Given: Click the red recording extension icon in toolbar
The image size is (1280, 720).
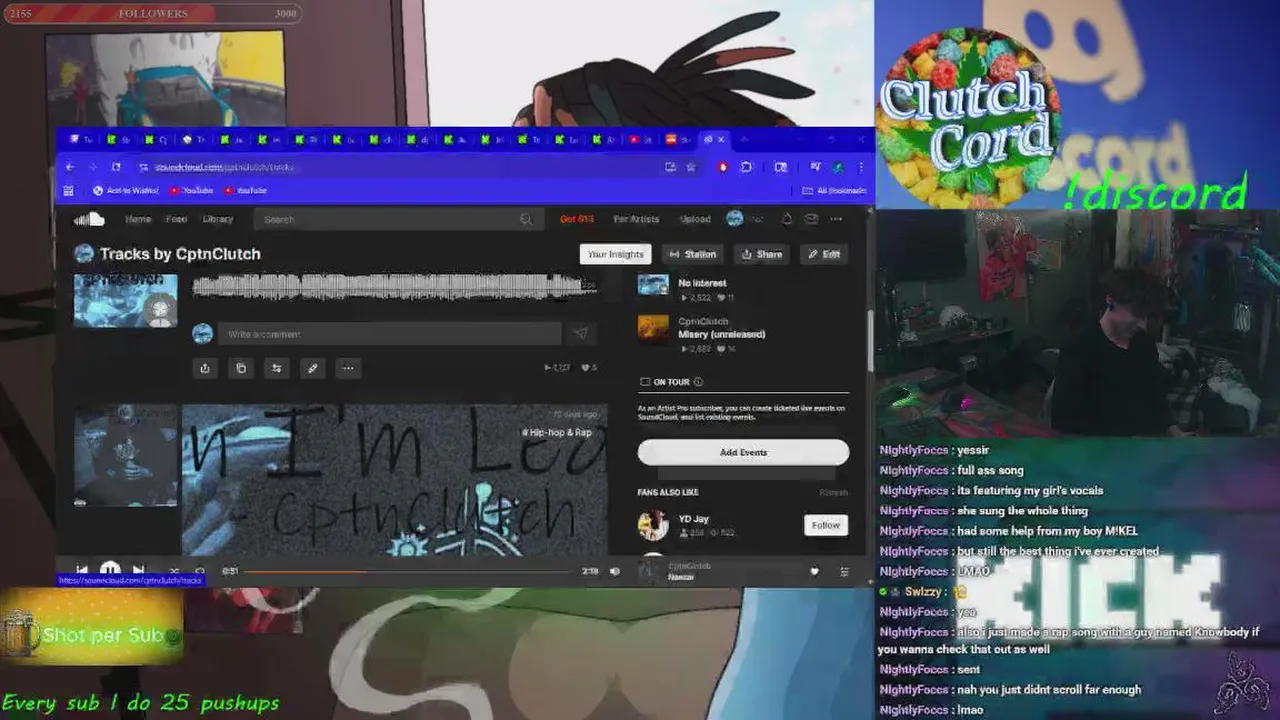Looking at the screenshot, I should (723, 167).
